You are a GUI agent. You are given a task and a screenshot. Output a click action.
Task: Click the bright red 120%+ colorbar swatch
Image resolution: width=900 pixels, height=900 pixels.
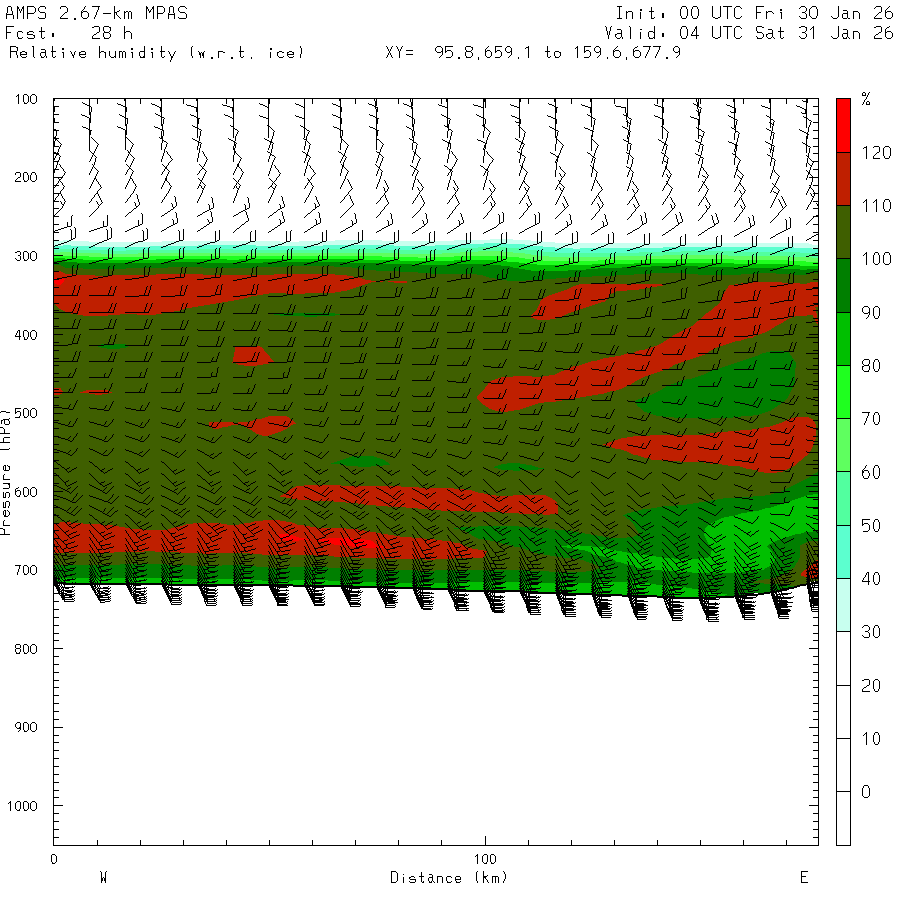click(843, 125)
